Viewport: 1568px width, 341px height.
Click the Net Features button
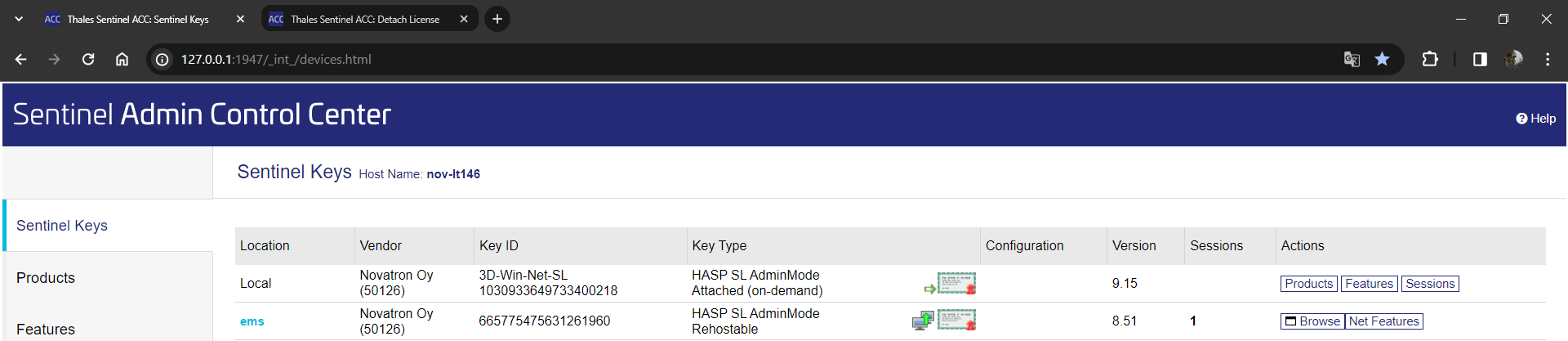(1383, 321)
